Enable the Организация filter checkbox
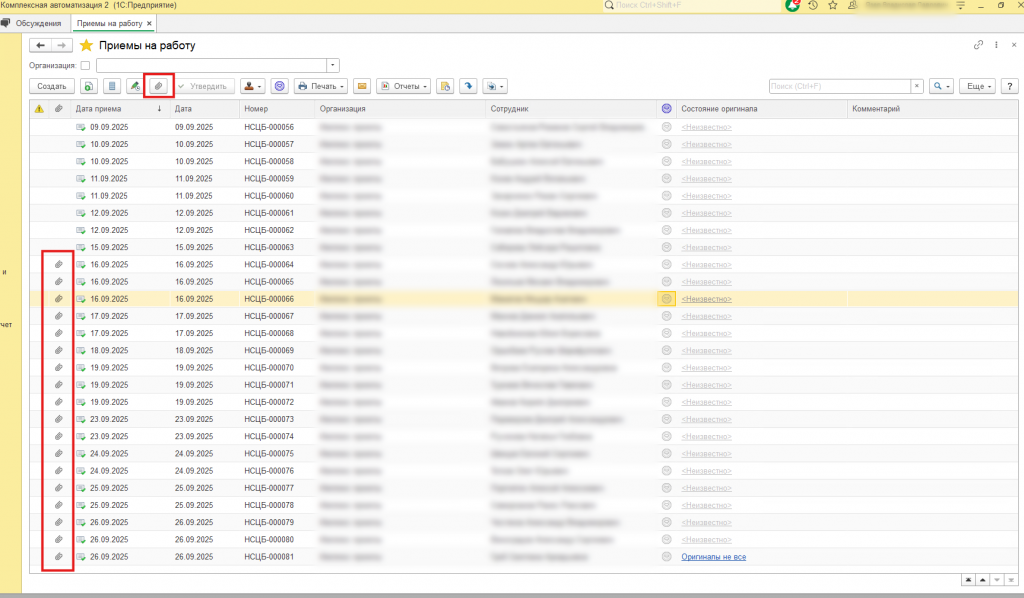Image resolution: width=1024 pixels, height=598 pixels. point(85,65)
